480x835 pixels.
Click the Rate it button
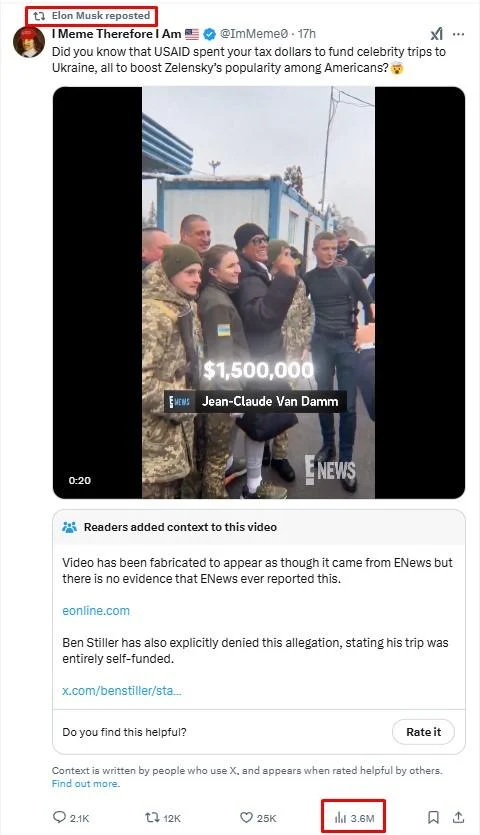[x=423, y=732]
